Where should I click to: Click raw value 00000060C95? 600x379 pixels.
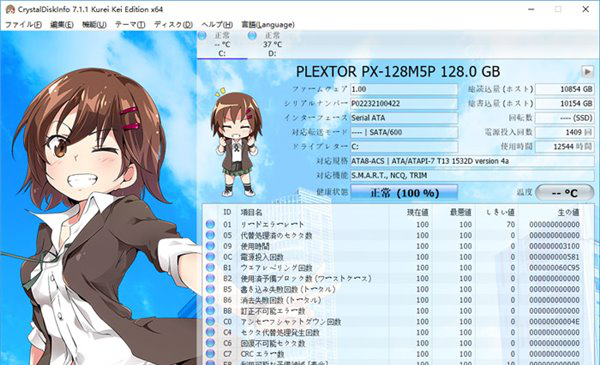click(555, 268)
